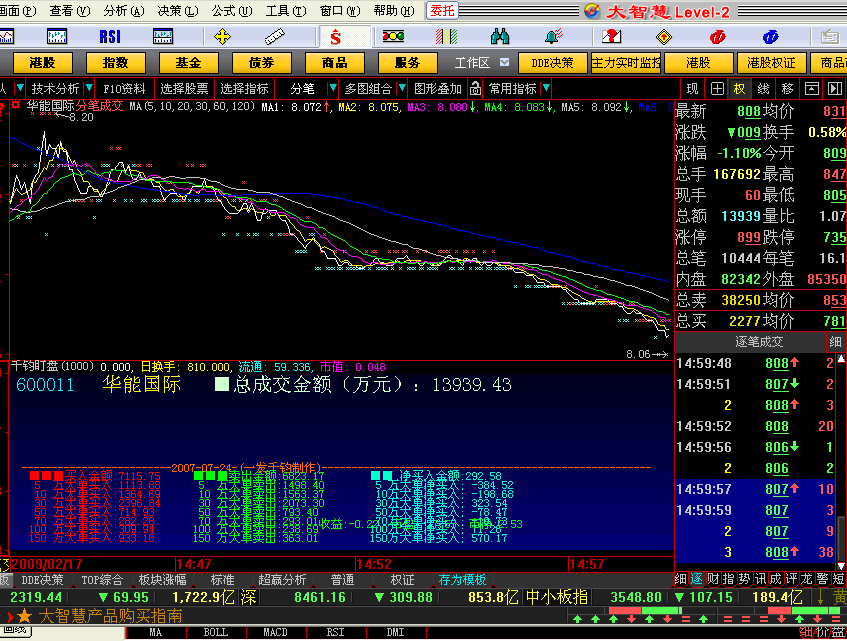
Task: Click the 选择股票 button
Action: click(x=184, y=89)
